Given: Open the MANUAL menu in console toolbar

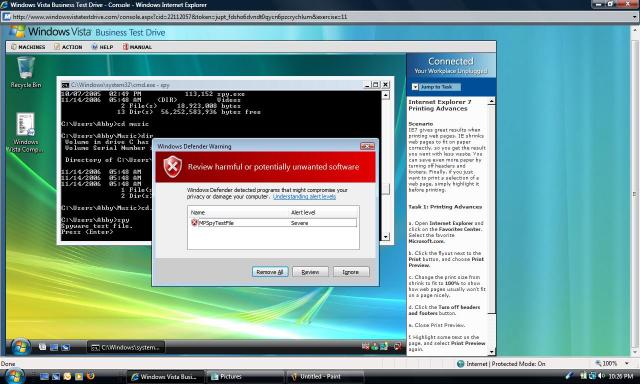Looking at the screenshot, I should pyautogui.click(x=137, y=47).
